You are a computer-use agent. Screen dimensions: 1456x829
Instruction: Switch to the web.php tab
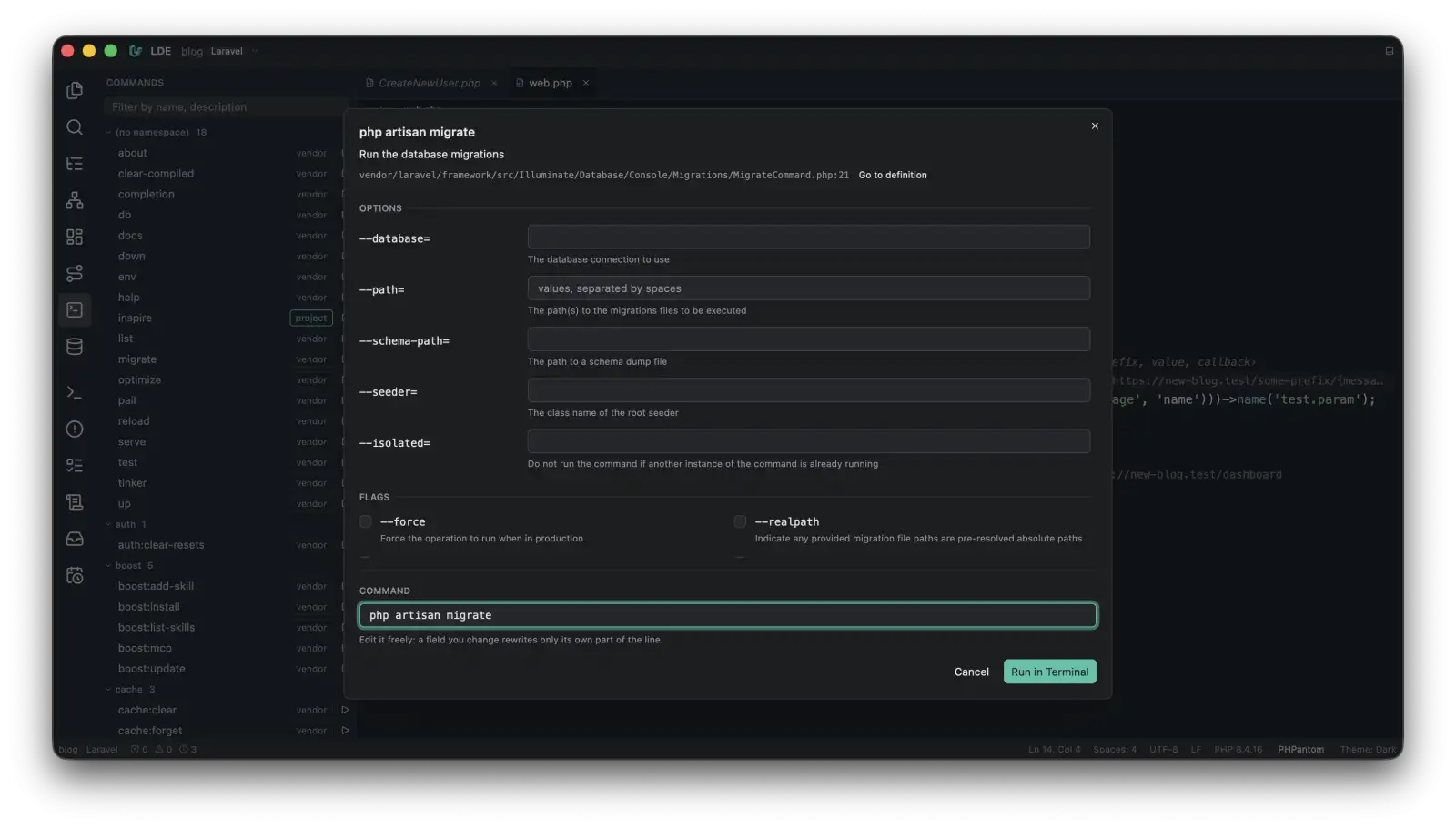(550, 83)
